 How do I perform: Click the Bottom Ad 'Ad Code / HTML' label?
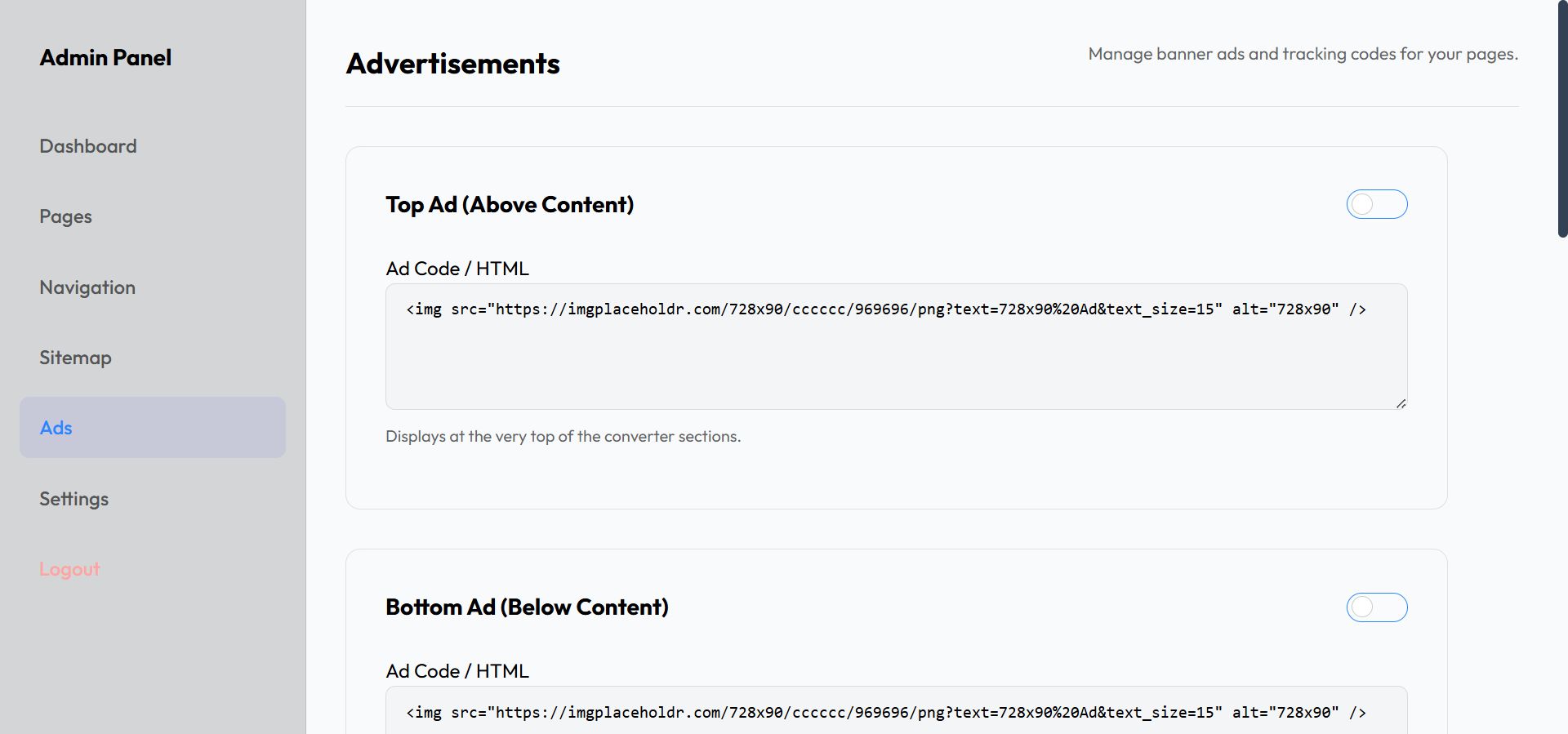457,671
